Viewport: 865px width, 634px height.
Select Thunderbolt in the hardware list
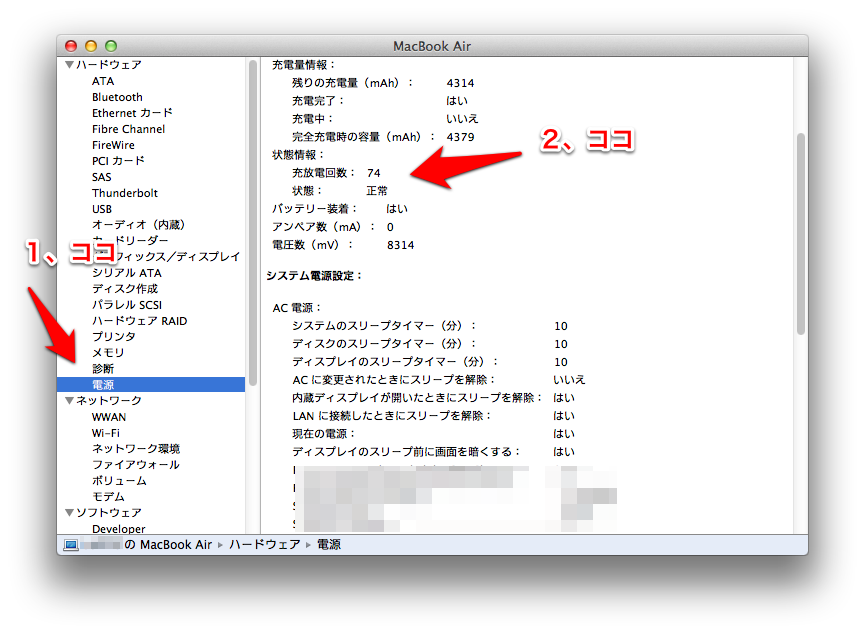tap(125, 193)
